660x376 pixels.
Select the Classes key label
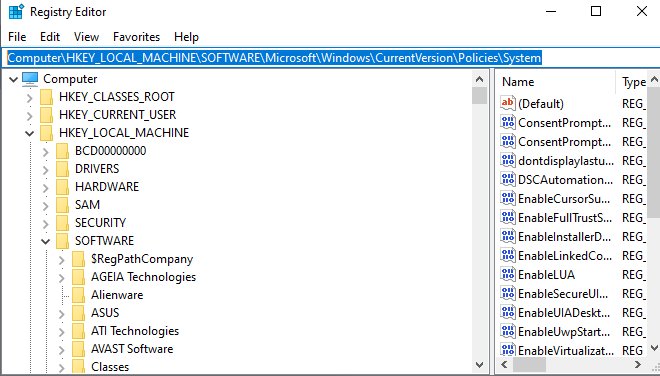[x=110, y=367]
